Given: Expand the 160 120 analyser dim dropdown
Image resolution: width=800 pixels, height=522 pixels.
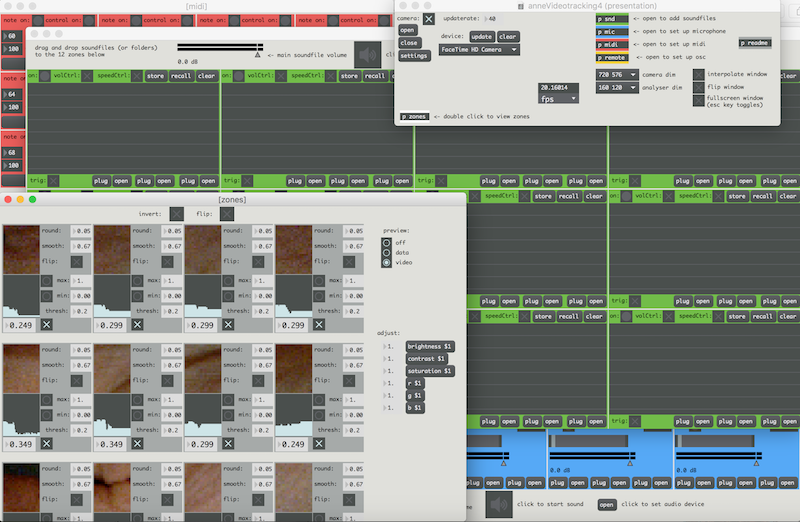Looking at the screenshot, I should (617, 88).
